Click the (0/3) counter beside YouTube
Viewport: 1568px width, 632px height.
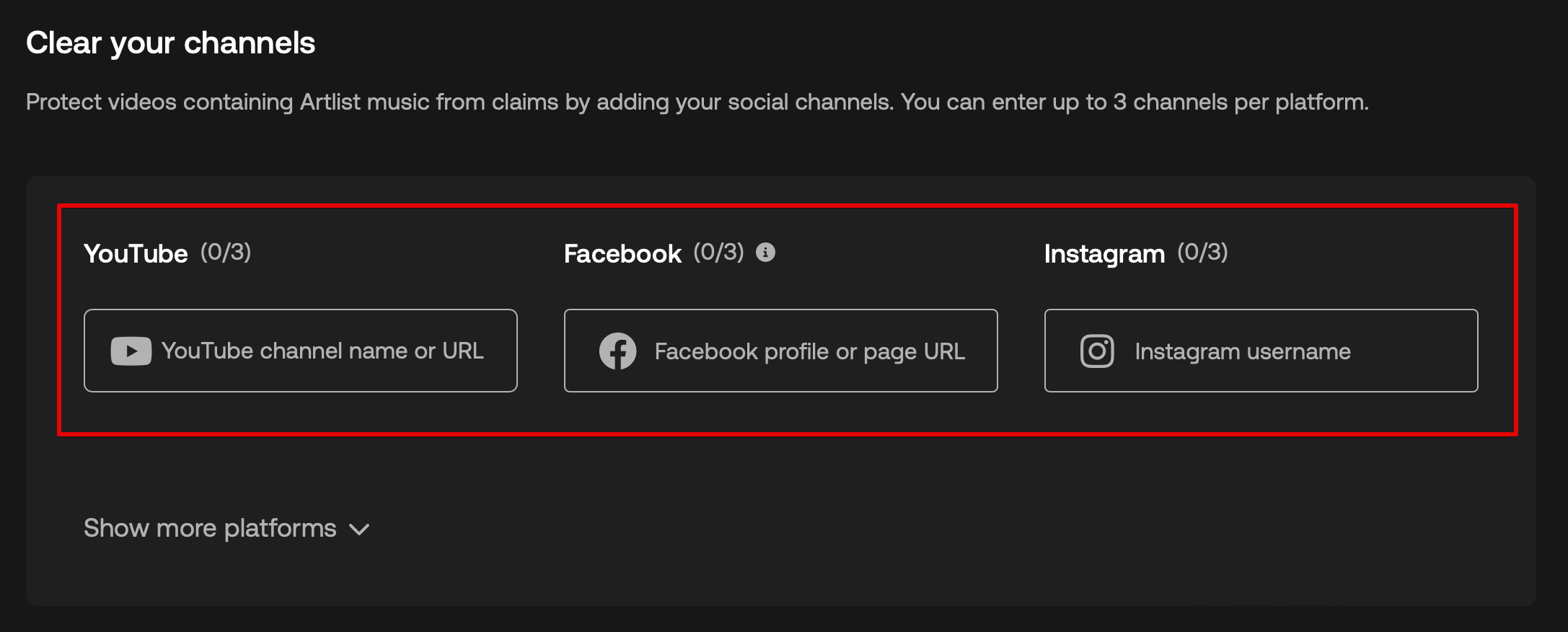click(226, 253)
